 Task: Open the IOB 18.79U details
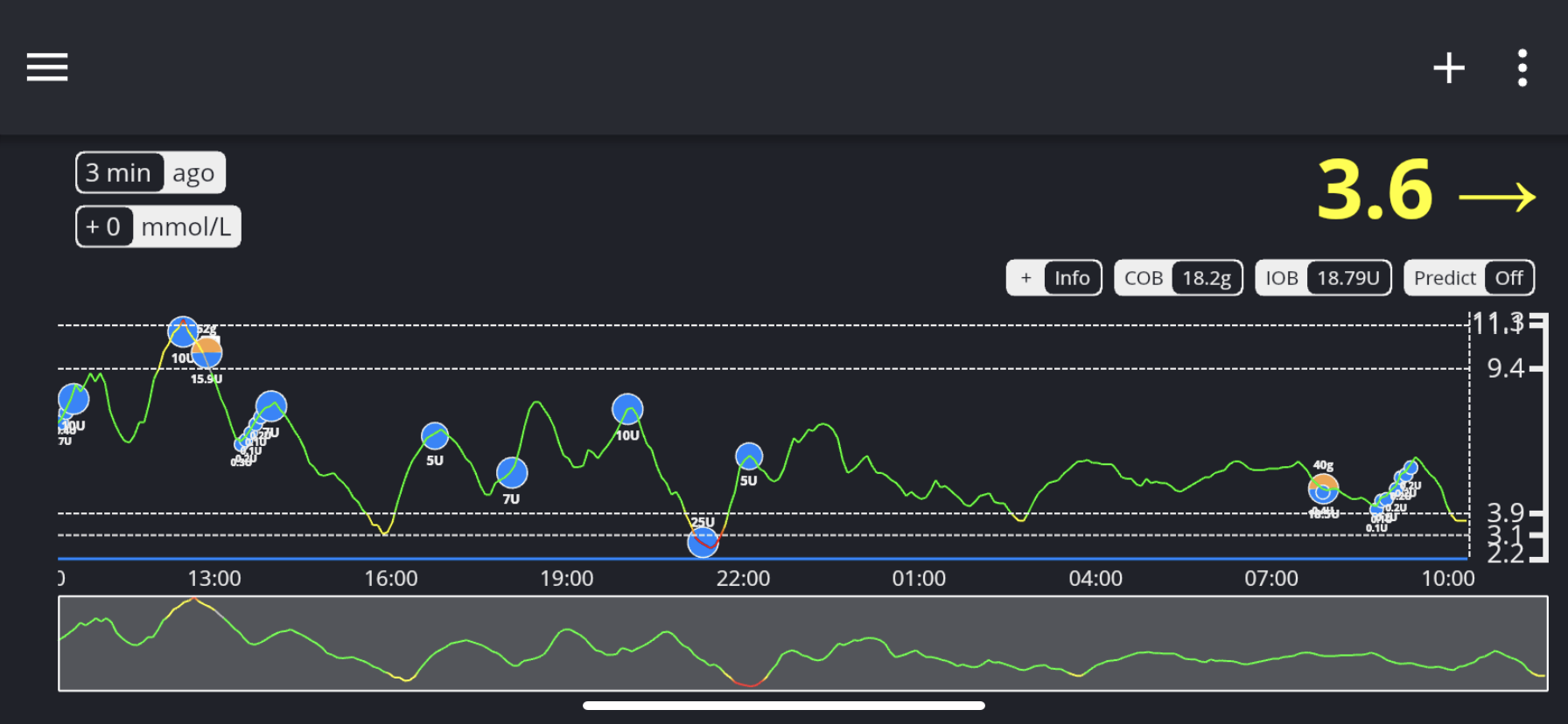tap(1322, 278)
